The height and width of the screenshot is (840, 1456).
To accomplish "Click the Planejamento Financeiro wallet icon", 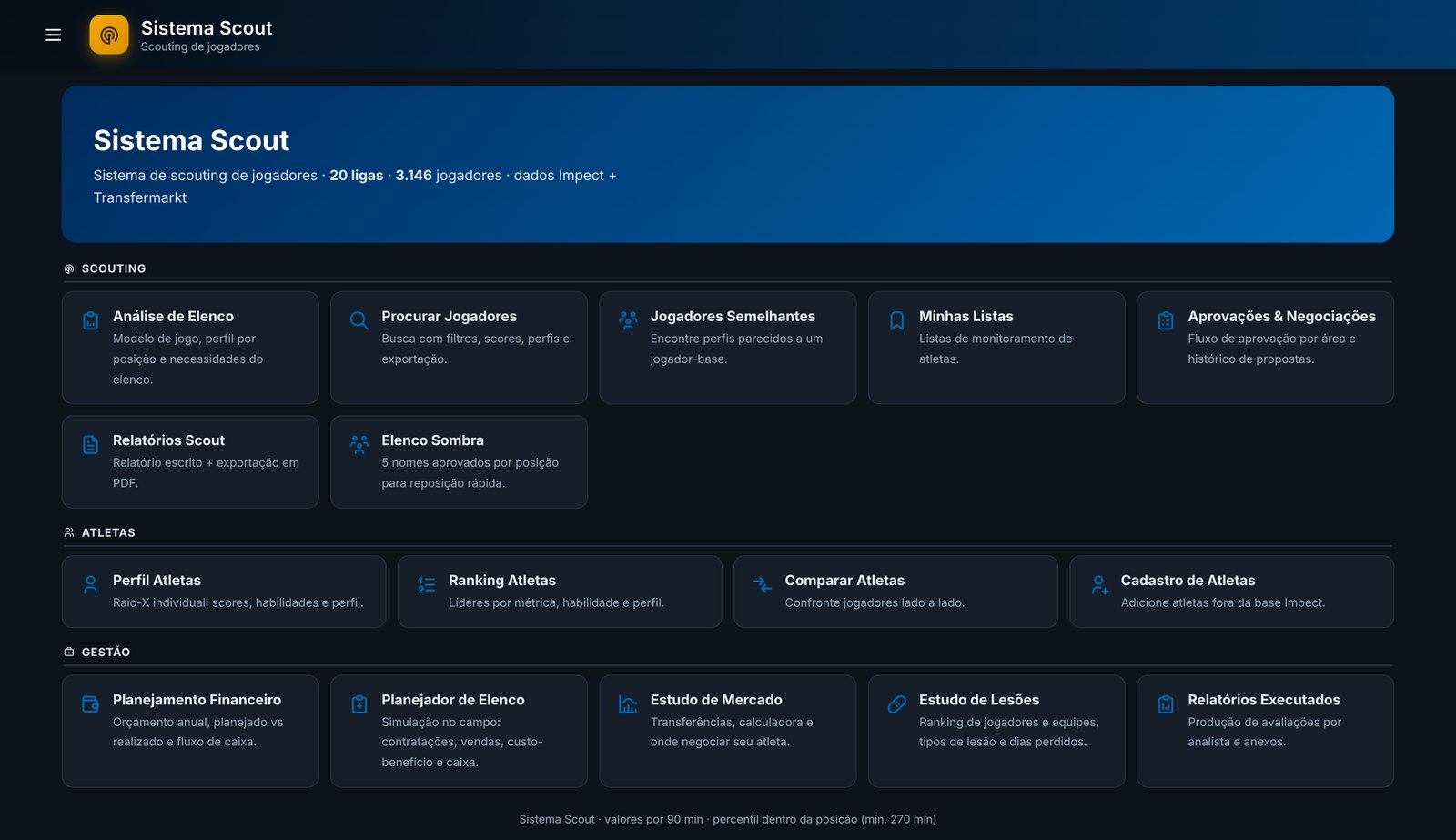I will click(x=91, y=703).
